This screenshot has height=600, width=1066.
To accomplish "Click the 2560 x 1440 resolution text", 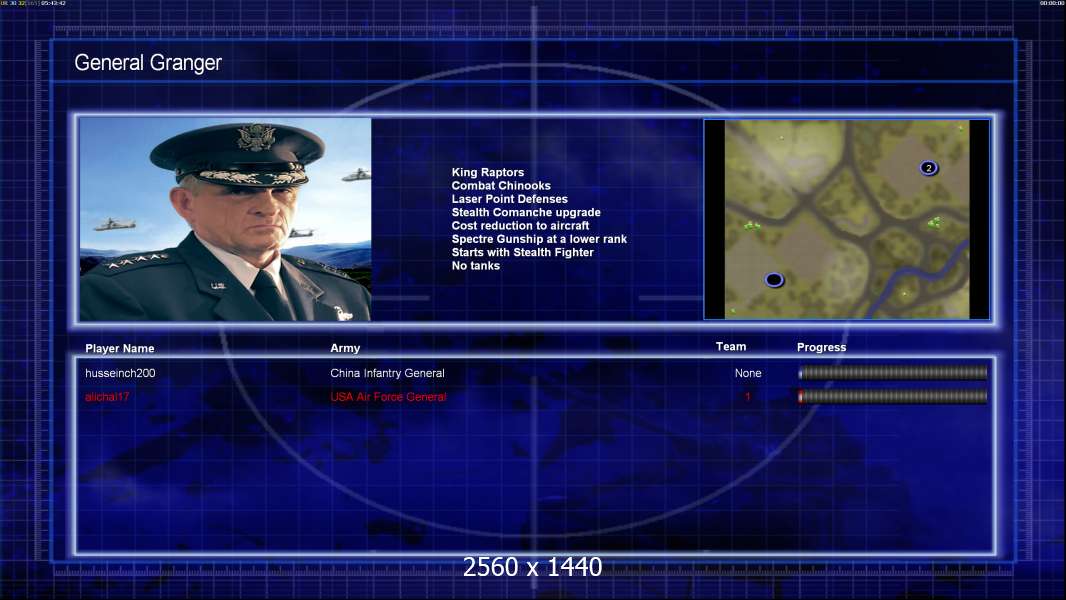I will pyautogui.click(x=532, y=567).
